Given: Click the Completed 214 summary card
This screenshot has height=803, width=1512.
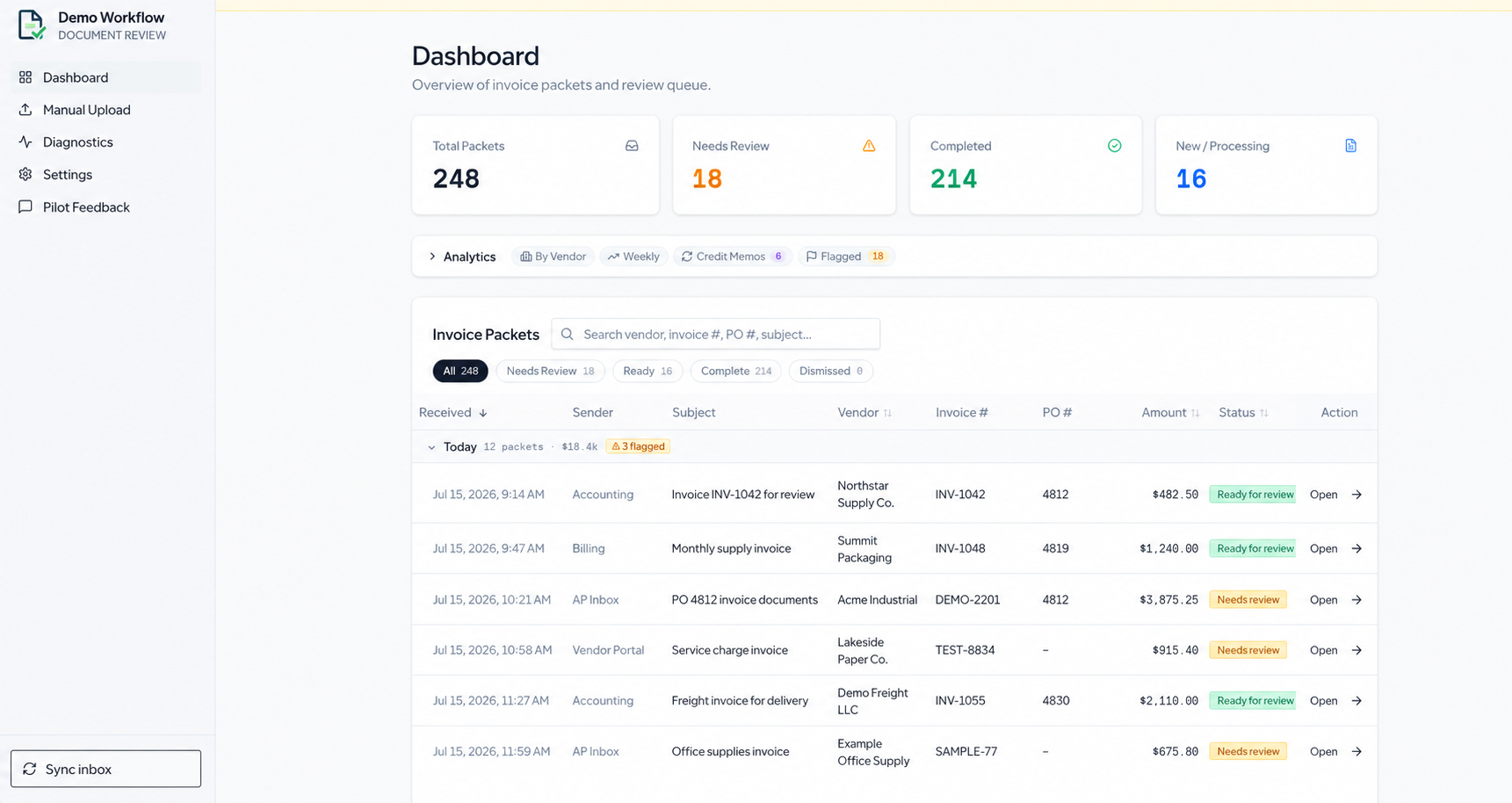Looking at the screenshot, I should click(x=1025, y=165).
